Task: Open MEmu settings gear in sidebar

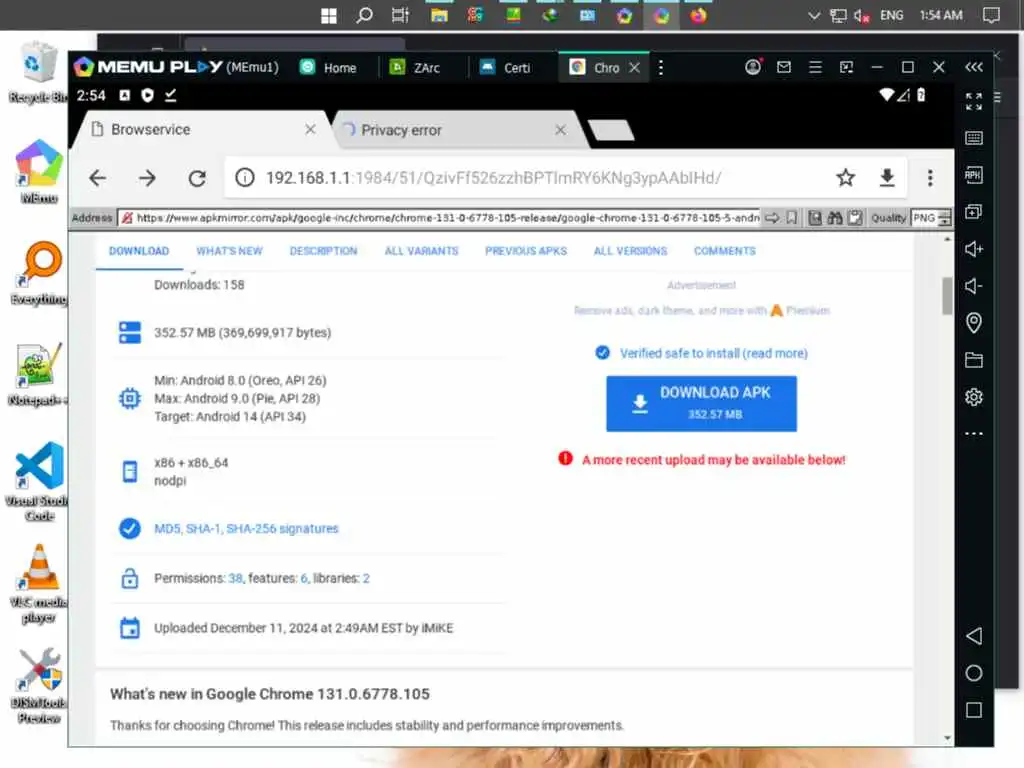Action: tap(973, 397)
